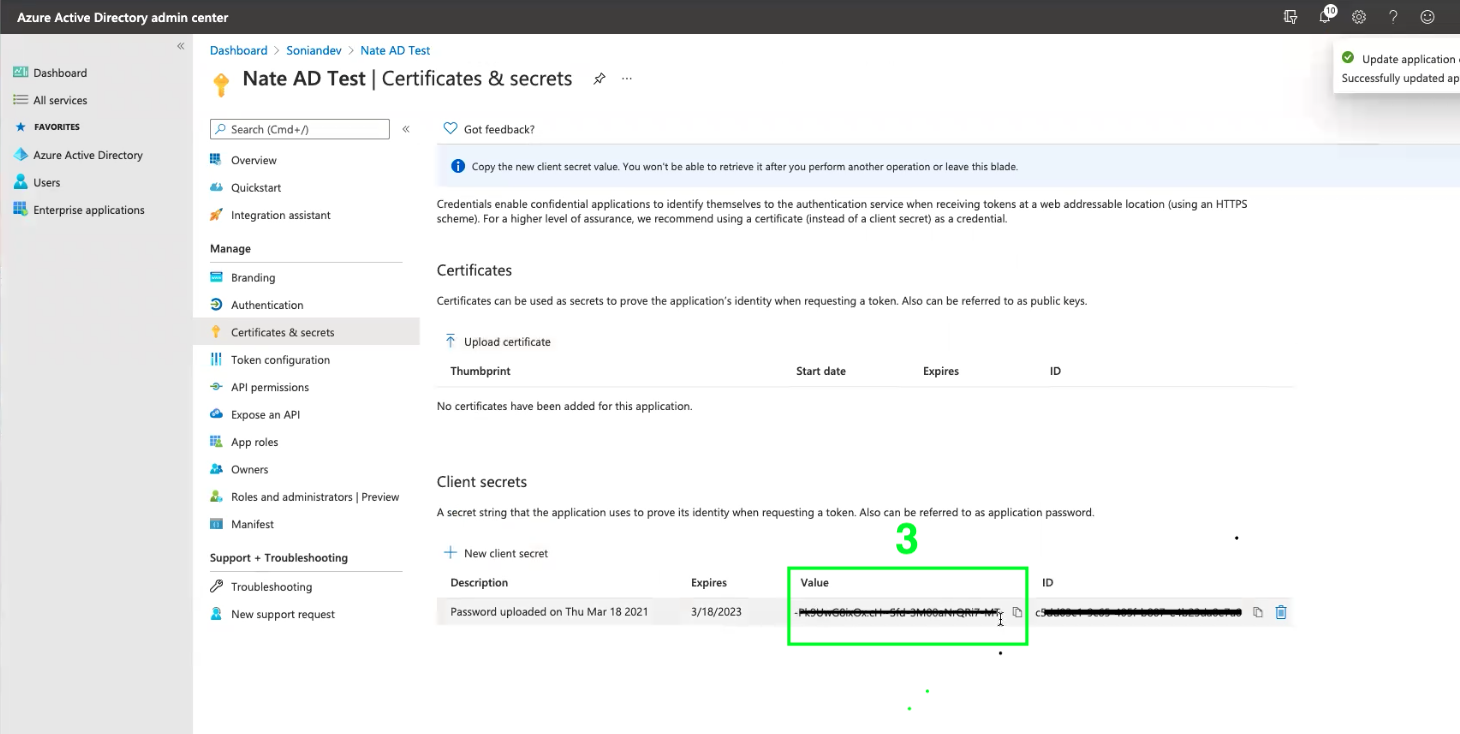
Task: Open the Overview menu item
Action: (x=253, y=160)
